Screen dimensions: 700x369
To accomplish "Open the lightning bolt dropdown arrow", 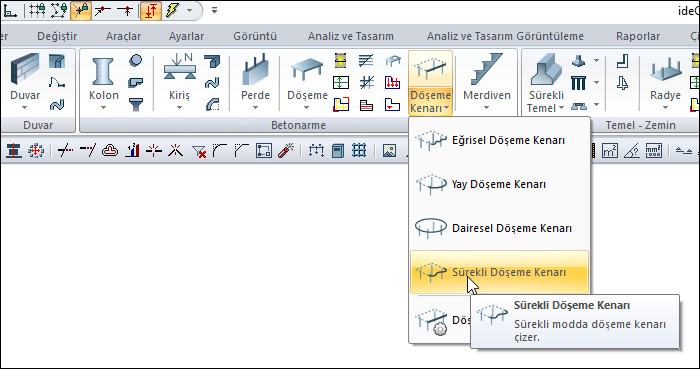I will (190, 11).
